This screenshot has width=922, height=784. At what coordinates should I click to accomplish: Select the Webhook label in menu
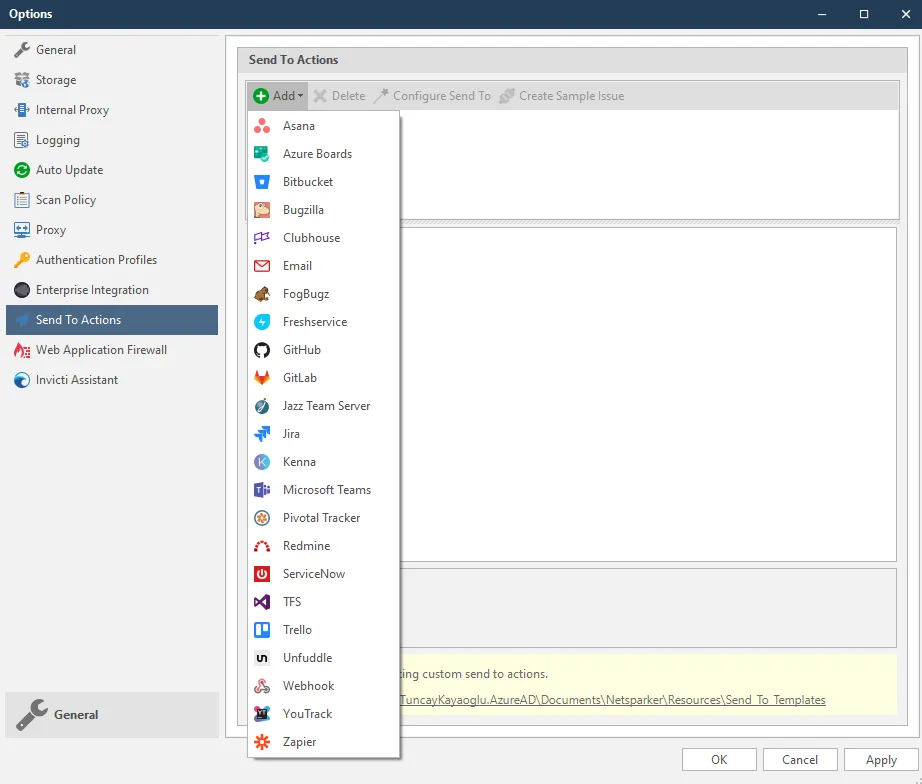tap(308, 686)
